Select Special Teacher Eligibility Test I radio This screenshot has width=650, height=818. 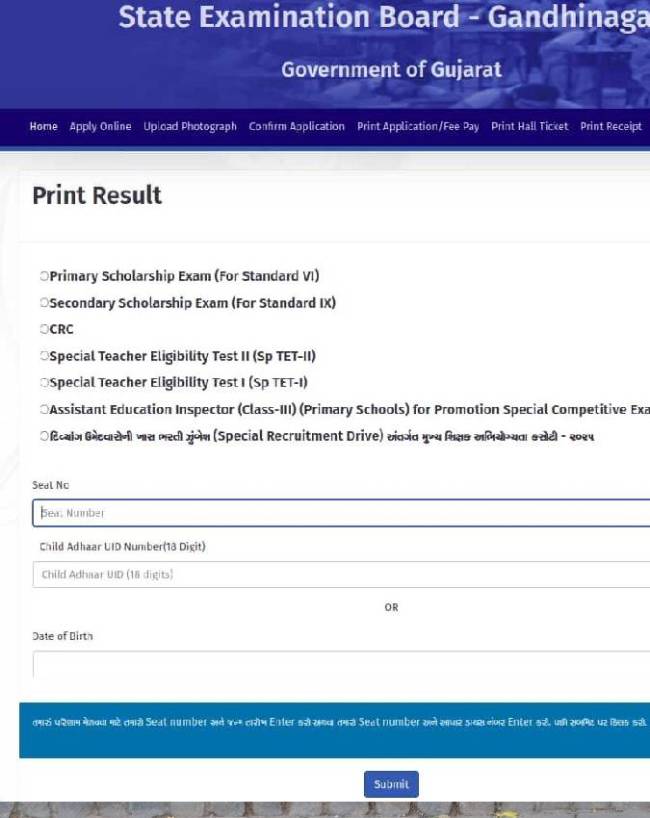point(44,382)
